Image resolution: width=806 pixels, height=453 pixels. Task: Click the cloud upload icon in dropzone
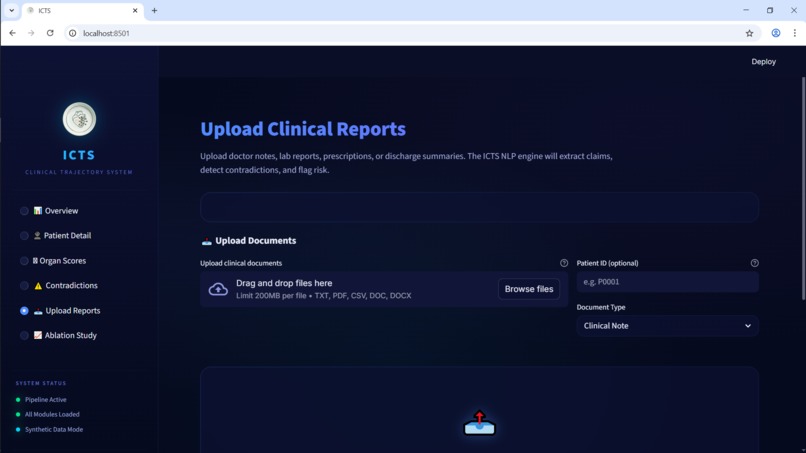[218, 289]
